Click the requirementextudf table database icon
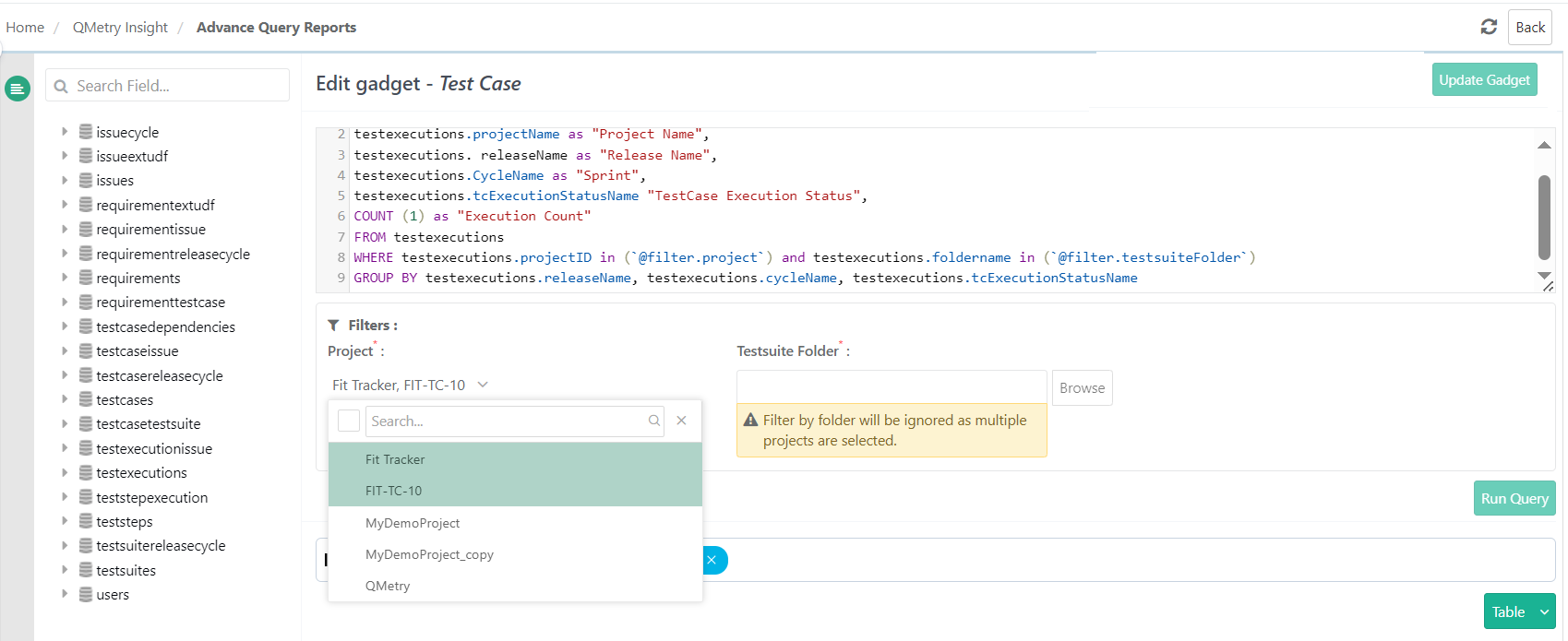This screenshot has width=1568, height=641. click(x=86, y=205)
